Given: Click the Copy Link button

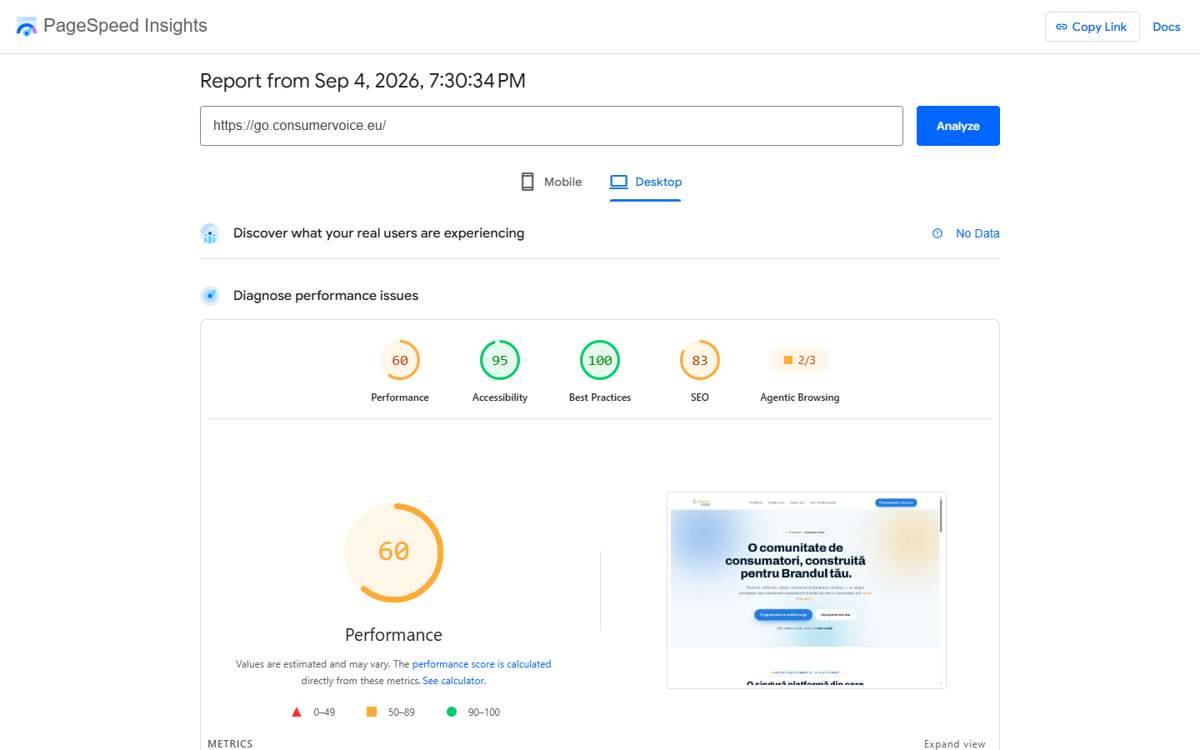Looking at the screenshot, I should coord(1092,27).
